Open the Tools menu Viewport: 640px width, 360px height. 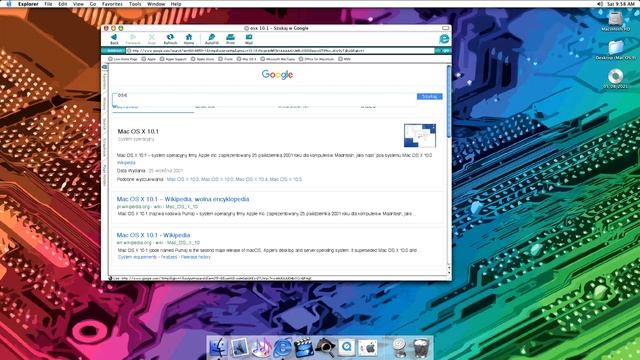point(135,4)
